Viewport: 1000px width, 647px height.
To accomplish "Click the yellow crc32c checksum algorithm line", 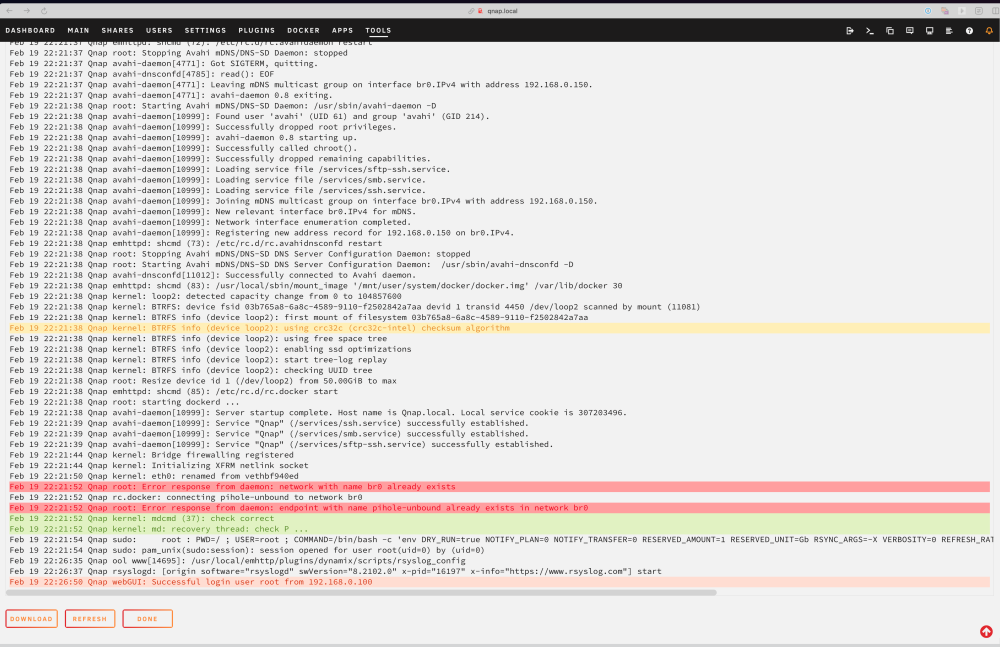I will [499, 328].
